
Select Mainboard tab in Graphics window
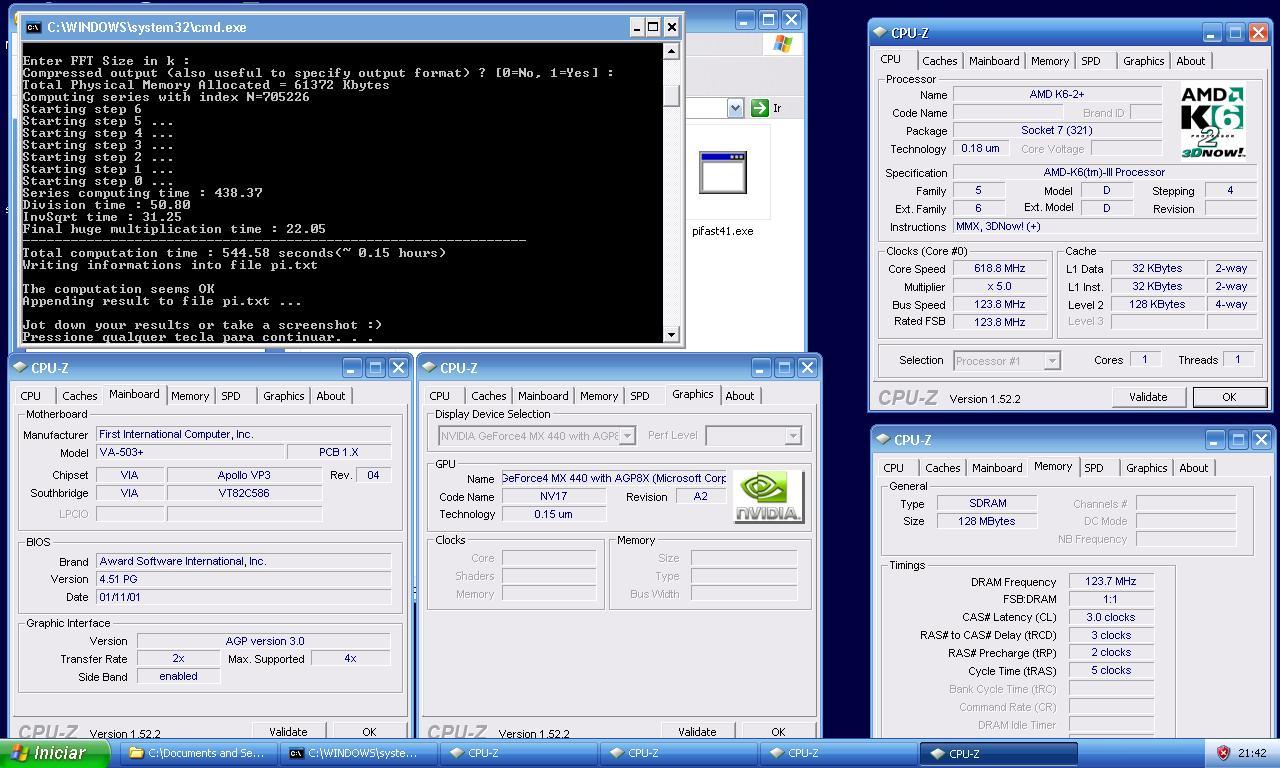pyautogui.click(x=543, y=396)
